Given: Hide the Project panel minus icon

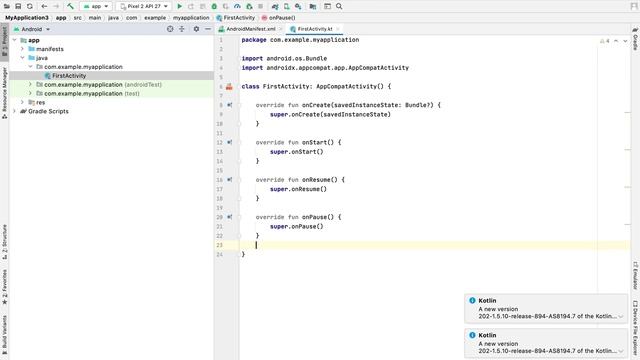Looking at the screenshot, I should 208,29.
